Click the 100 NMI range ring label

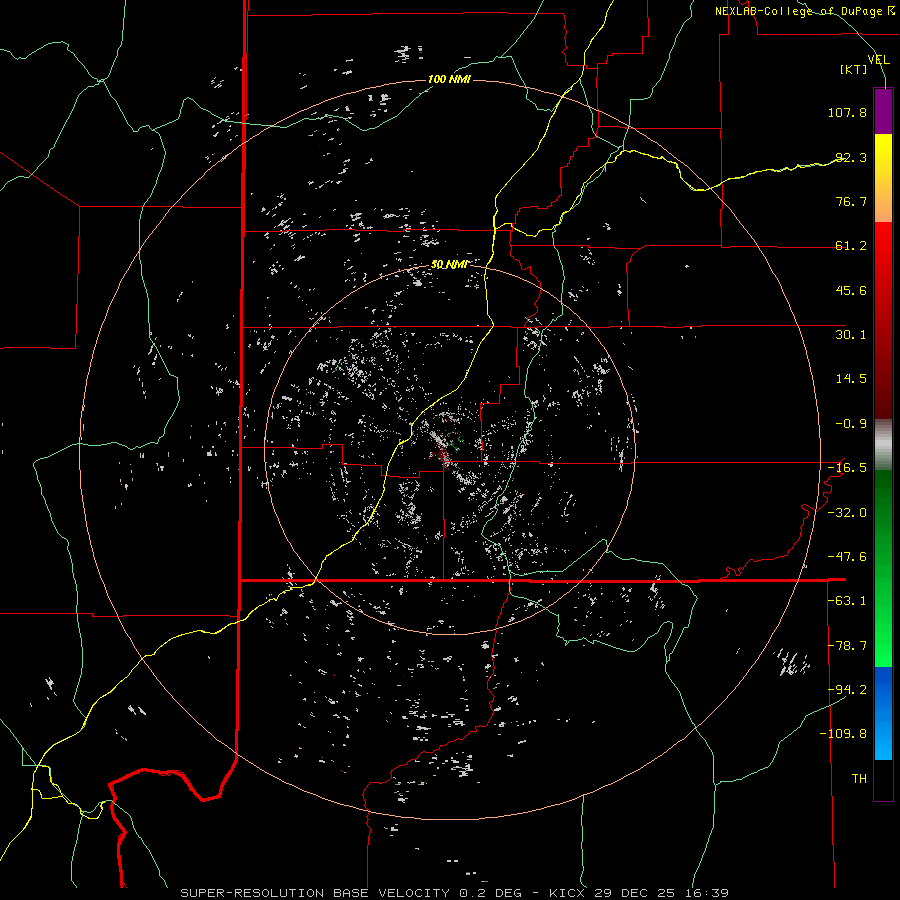point(449,79)
